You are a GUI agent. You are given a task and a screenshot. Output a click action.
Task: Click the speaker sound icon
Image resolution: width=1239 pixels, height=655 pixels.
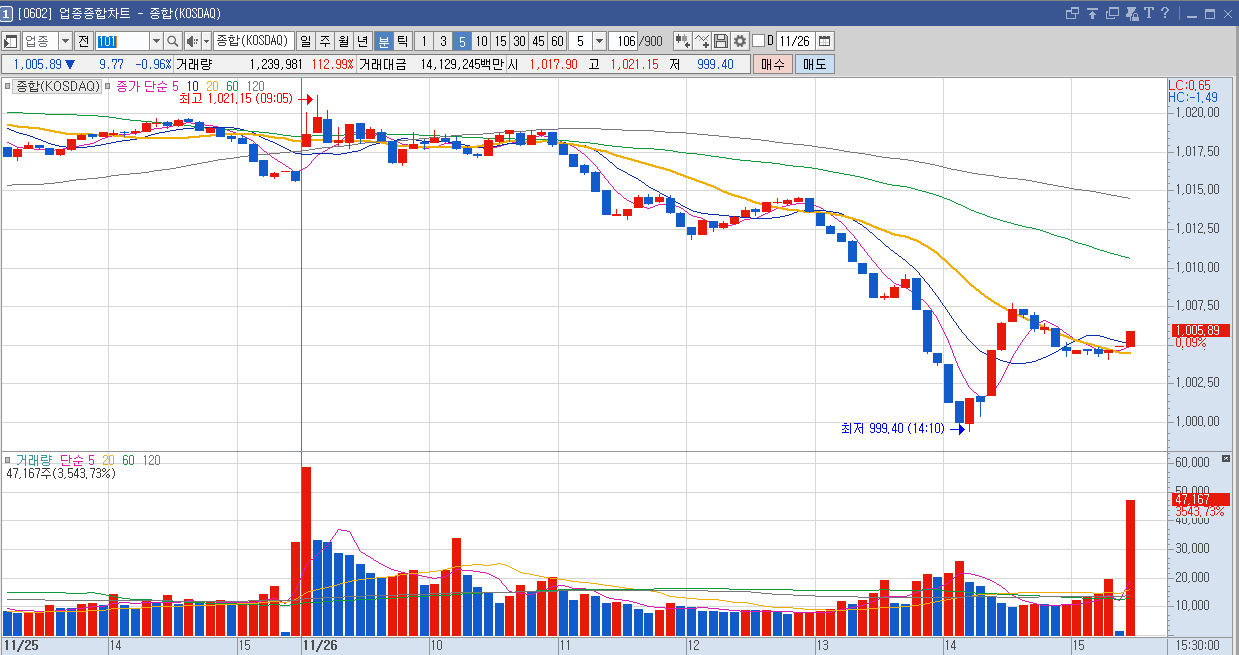coord(192,41)
